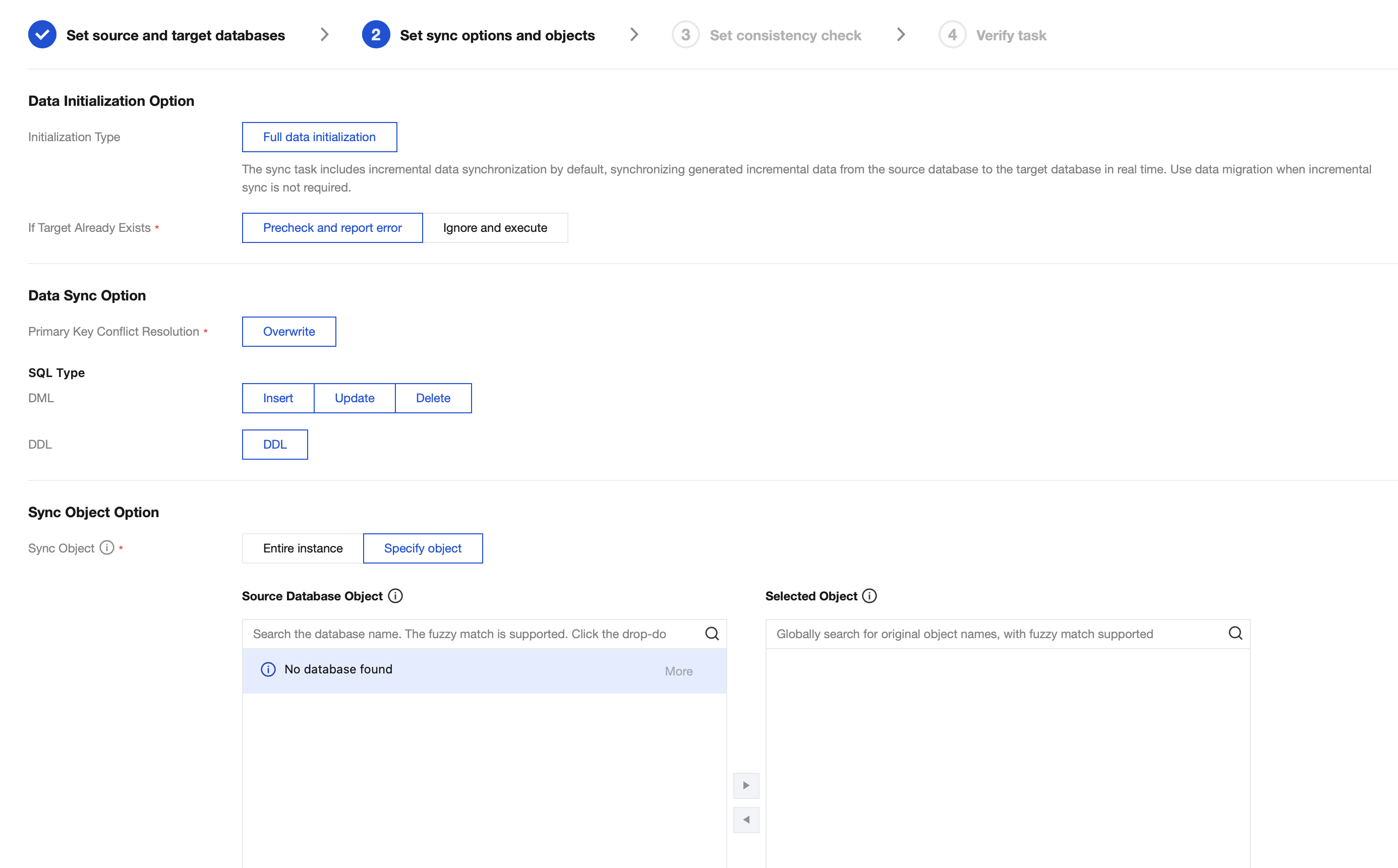Click the More link in the database notice
The image size is (1398, 868).
tap(678, 671)
